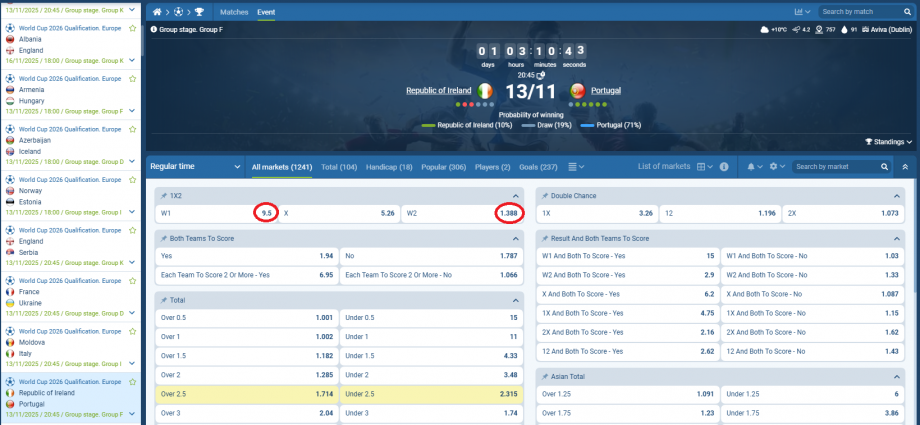Open the tournament trophy breadcrumb icon
This screenshot has height=425, width=920.
199,12
